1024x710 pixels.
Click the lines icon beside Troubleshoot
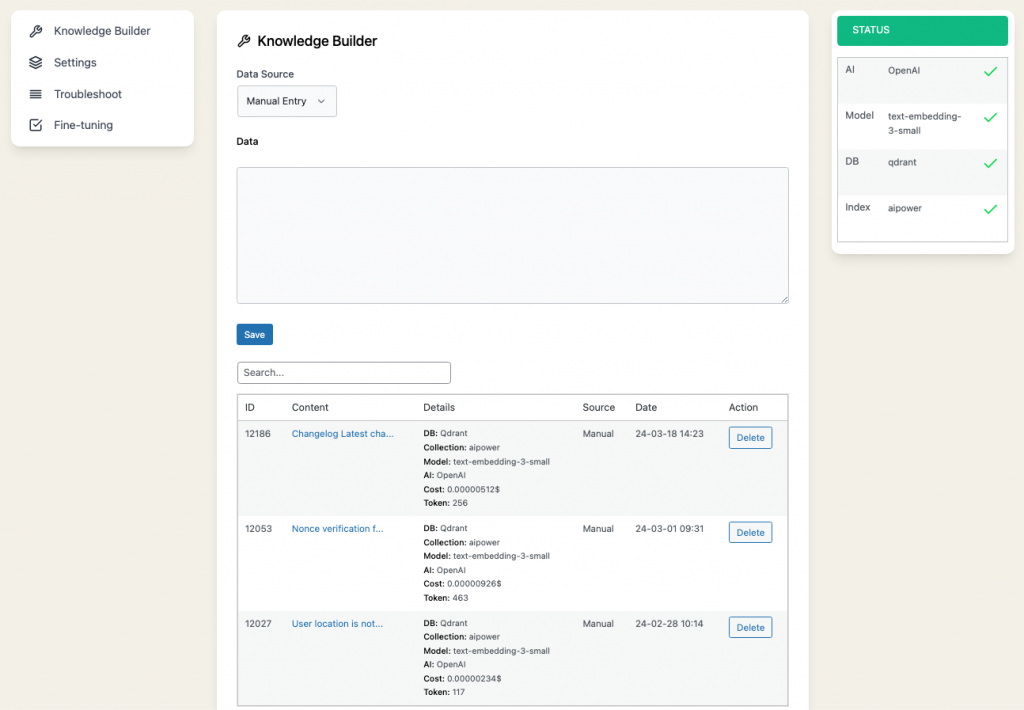[36, 94]
